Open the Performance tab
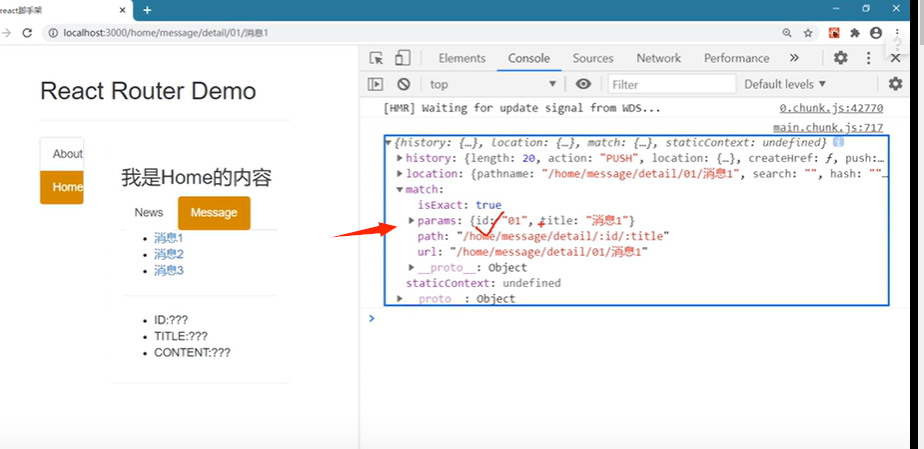 (x=737, y=58)
